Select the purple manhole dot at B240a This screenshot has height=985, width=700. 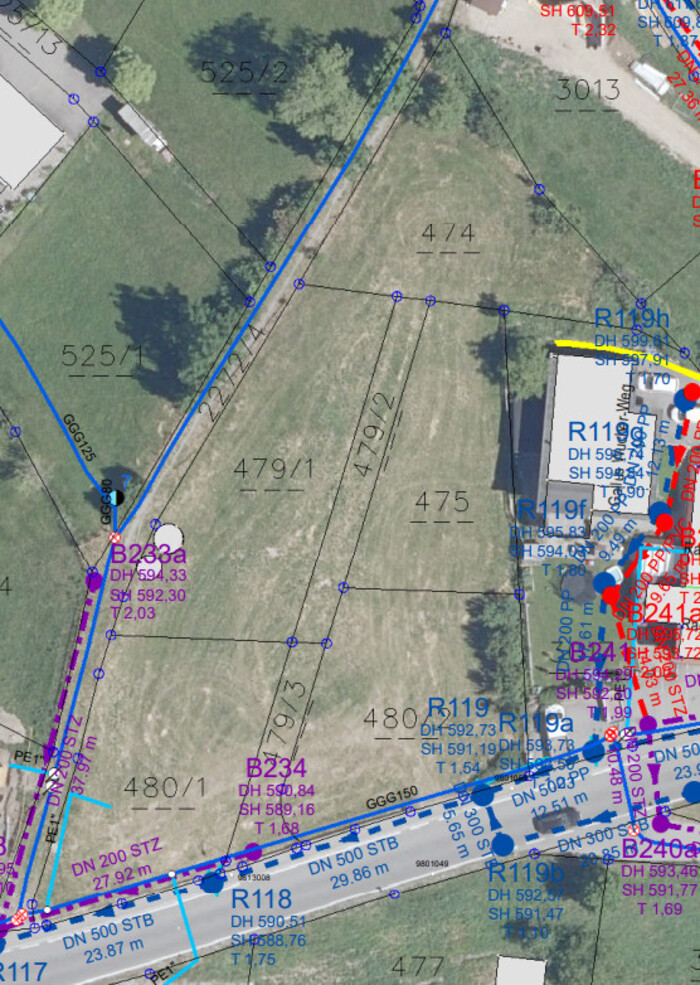coord(660,823)
